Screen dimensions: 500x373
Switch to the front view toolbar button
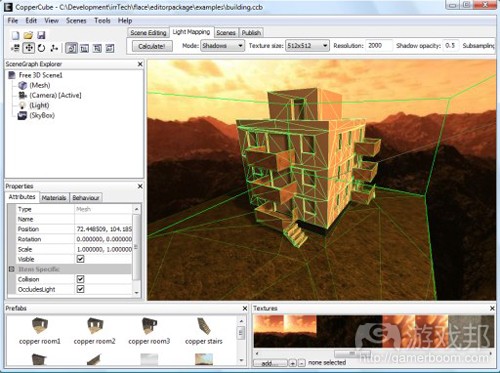97,48
